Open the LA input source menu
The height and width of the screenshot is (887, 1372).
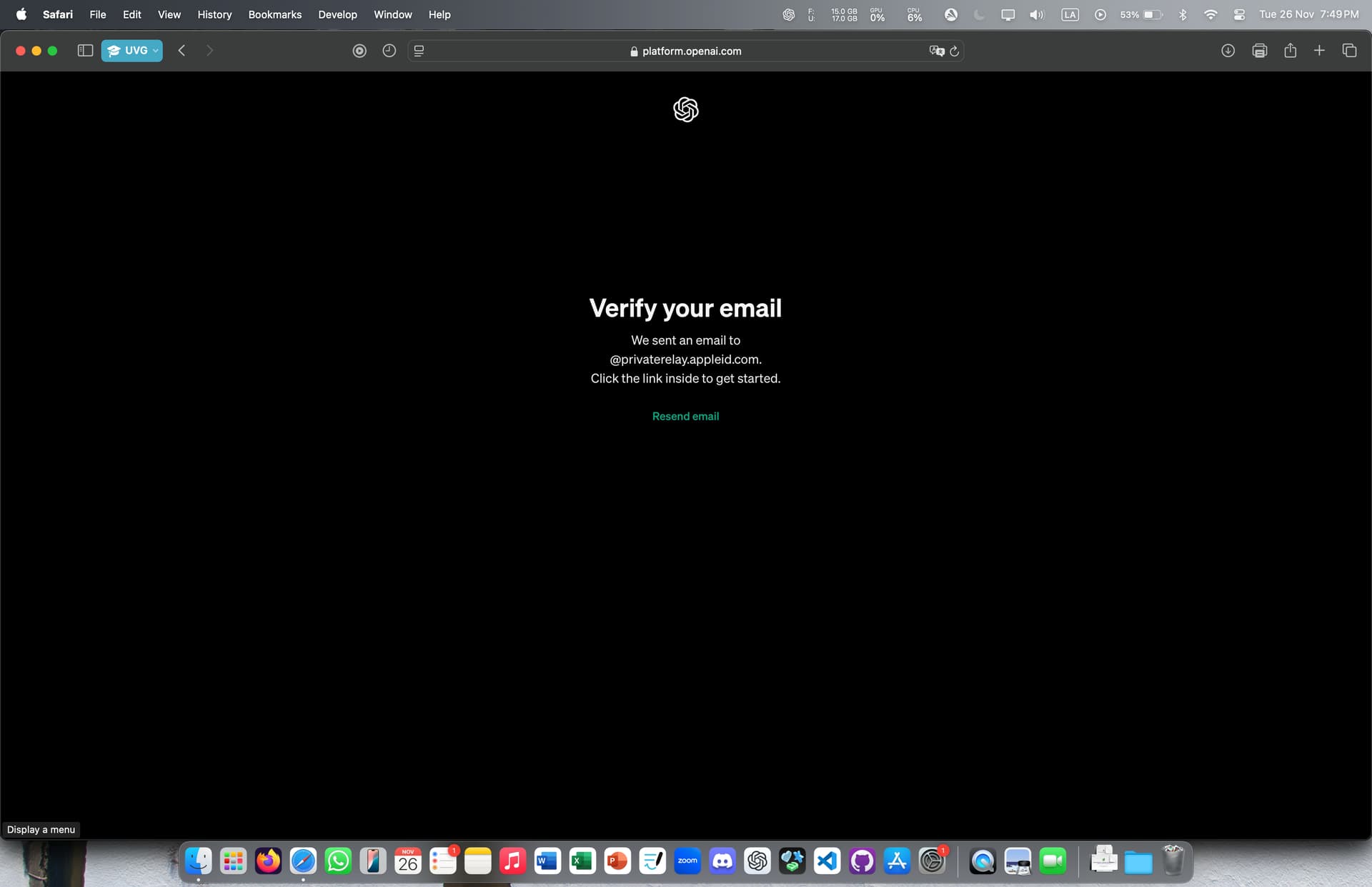point(1070,14)
